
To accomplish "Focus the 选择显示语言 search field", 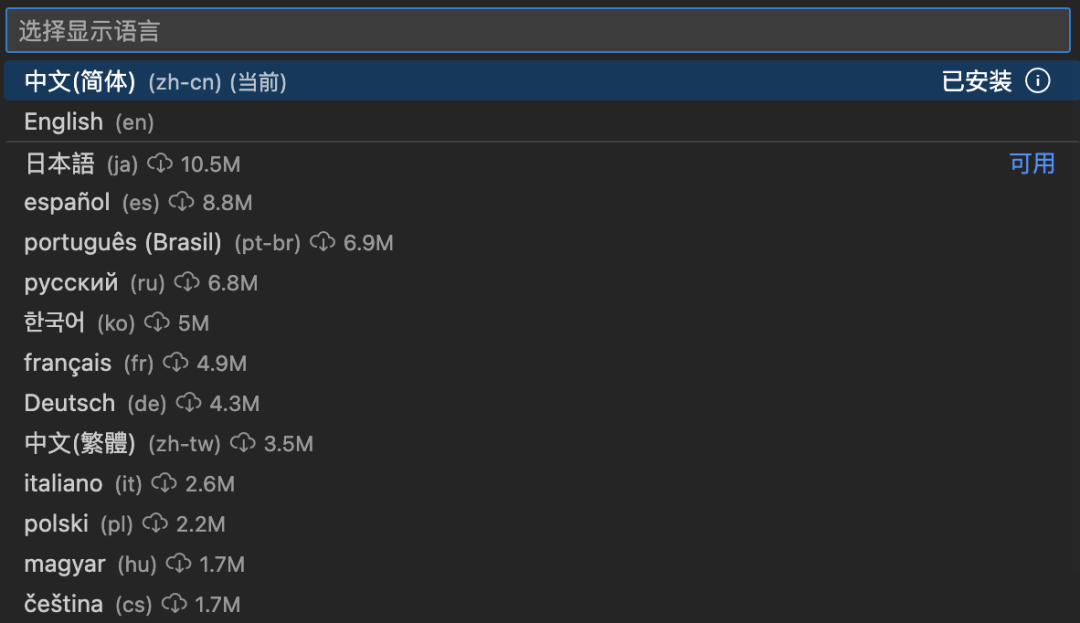I will 538,31.
